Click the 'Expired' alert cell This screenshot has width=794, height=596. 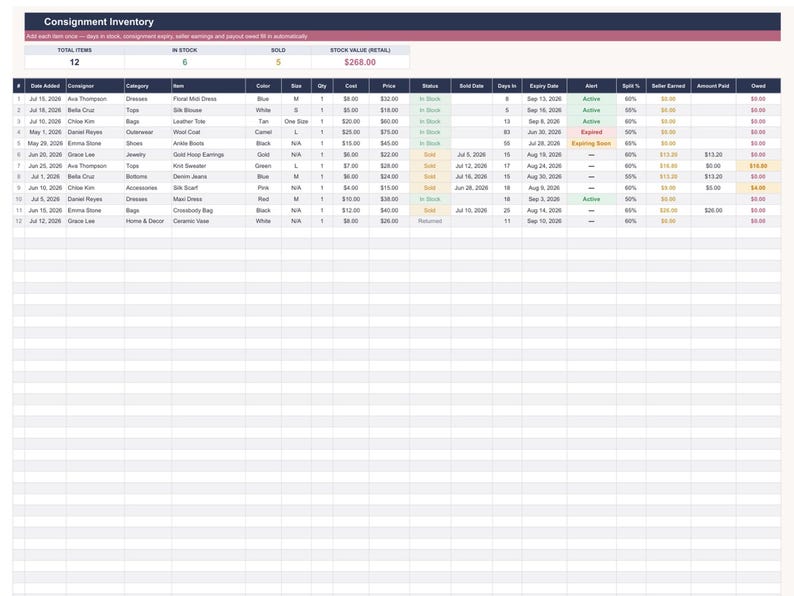click(x=591, y=132)
